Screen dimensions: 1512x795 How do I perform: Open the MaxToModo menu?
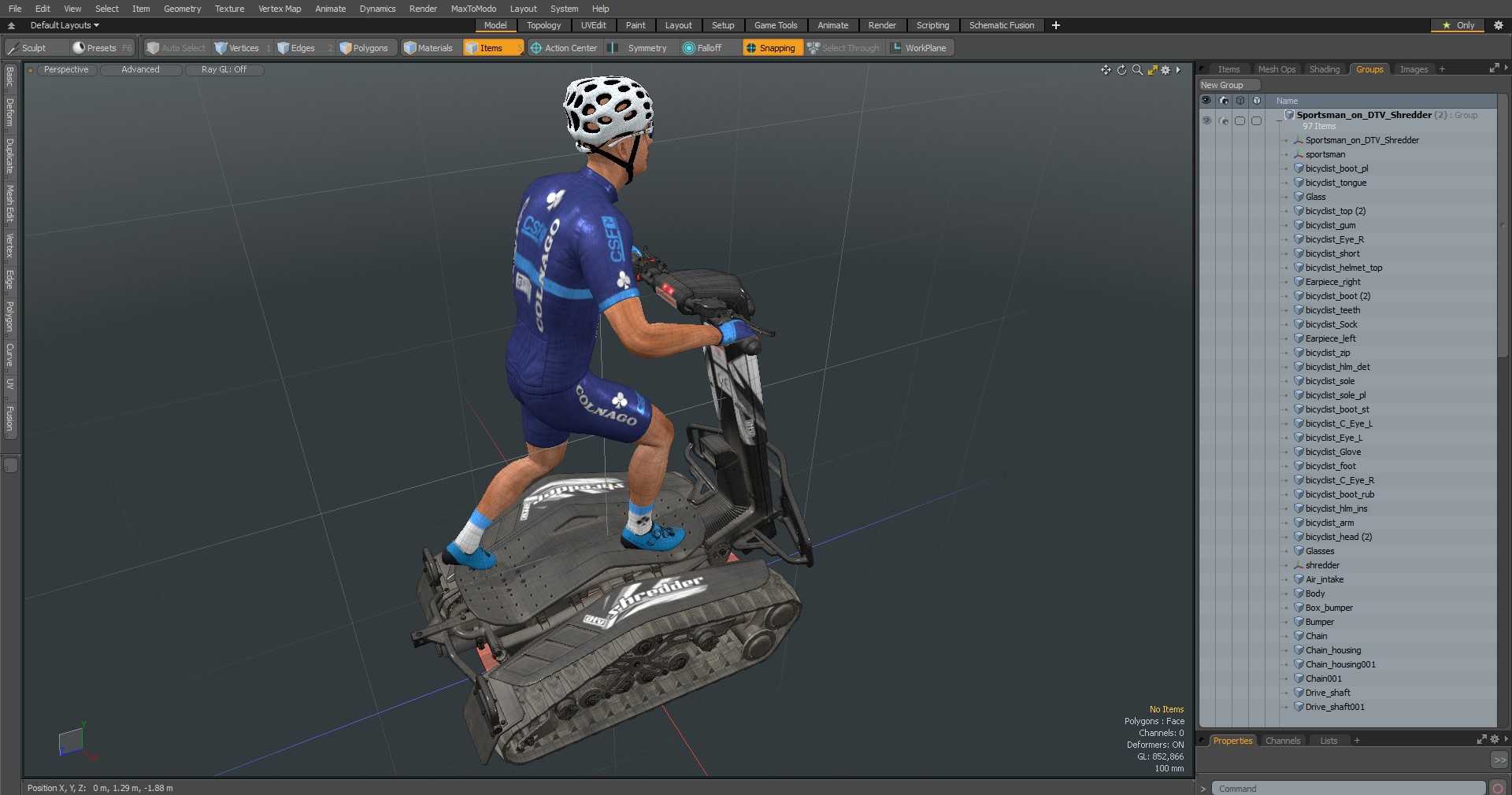tap(473, 9)
